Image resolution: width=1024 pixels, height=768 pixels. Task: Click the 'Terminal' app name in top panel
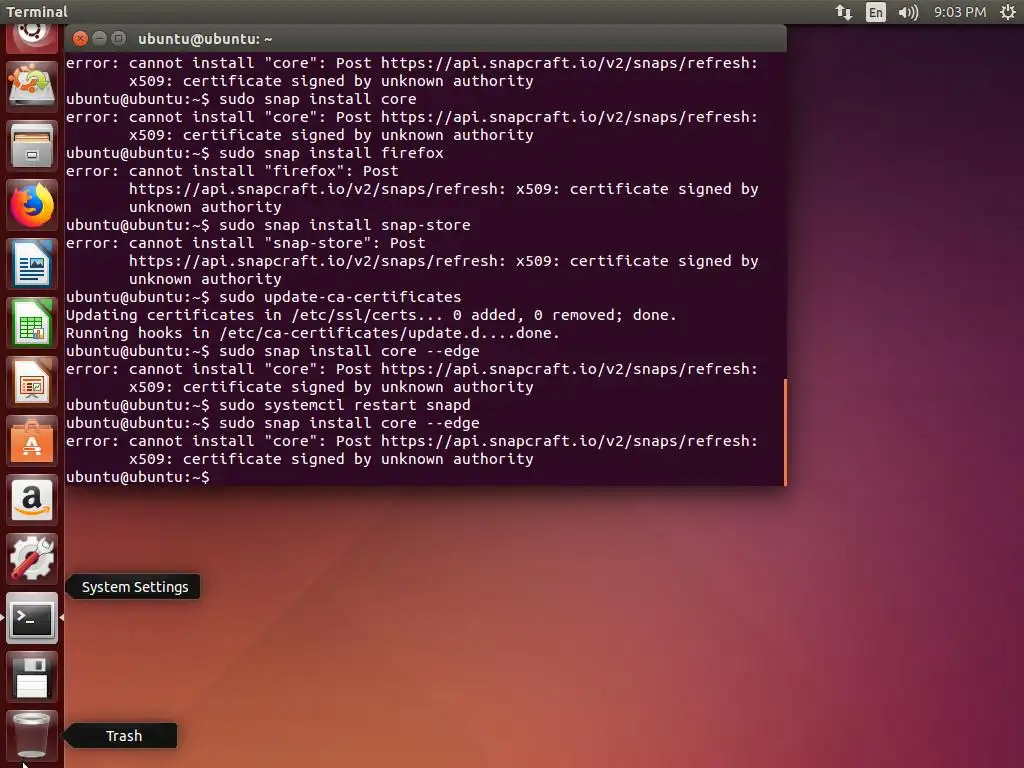(37, 12)
